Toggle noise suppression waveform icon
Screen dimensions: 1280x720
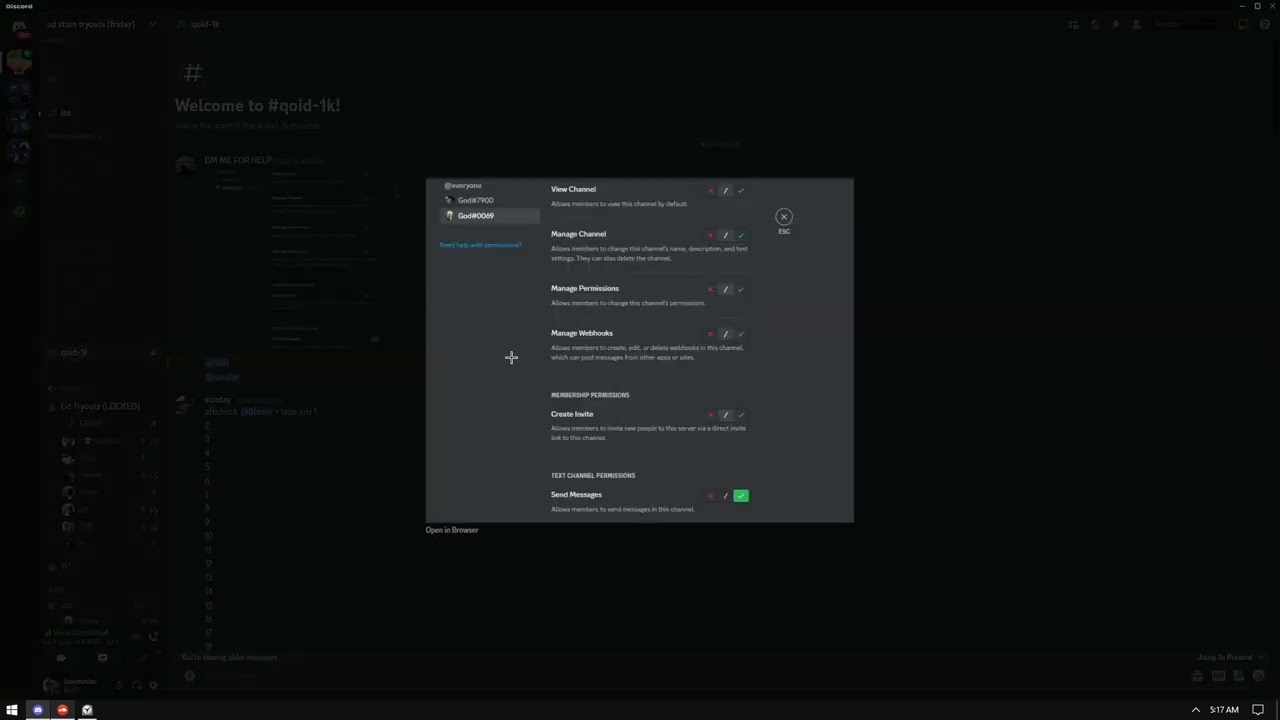tap(137, 636)
